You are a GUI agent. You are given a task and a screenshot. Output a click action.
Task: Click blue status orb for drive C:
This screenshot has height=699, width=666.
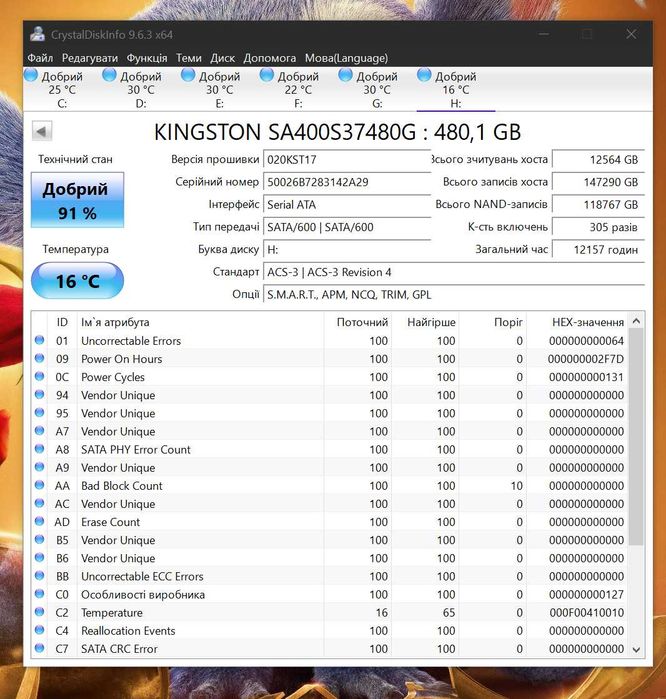point(31,75)
